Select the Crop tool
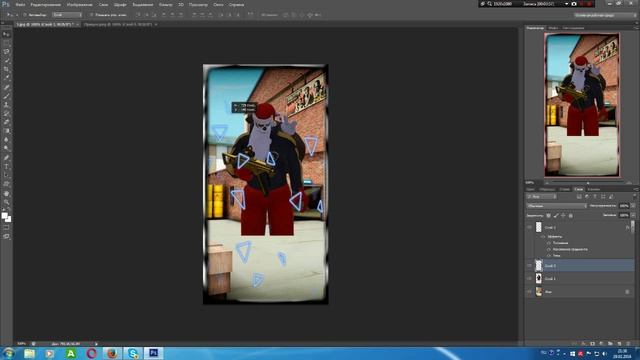Image resolution: width=640 pixels, height=360 pixels. tap(6, 69)
